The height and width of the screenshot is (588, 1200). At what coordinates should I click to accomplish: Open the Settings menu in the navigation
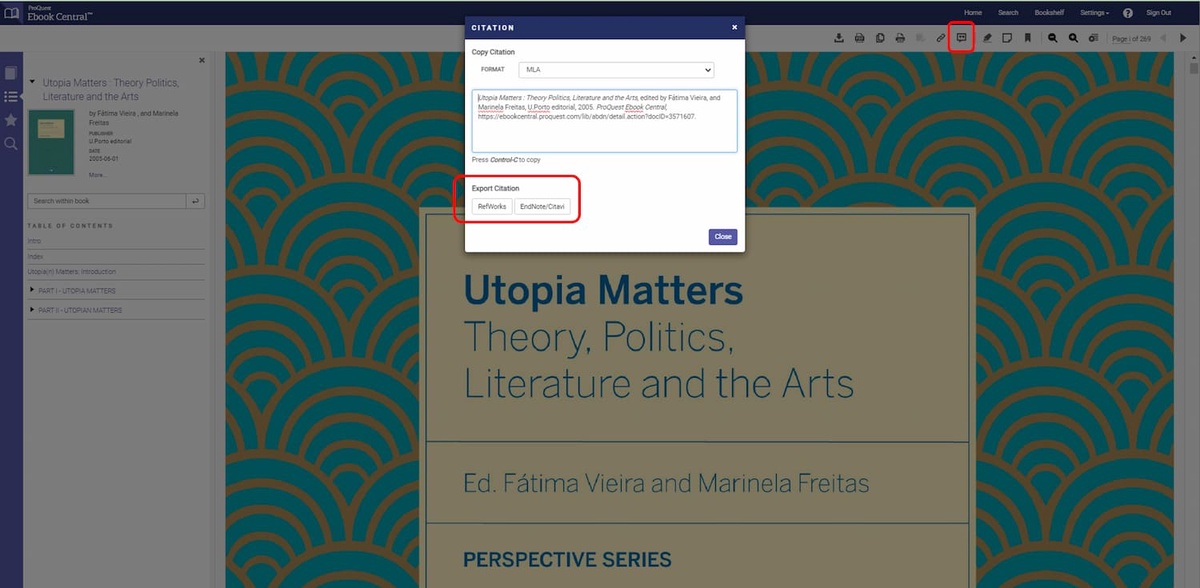1095,12
